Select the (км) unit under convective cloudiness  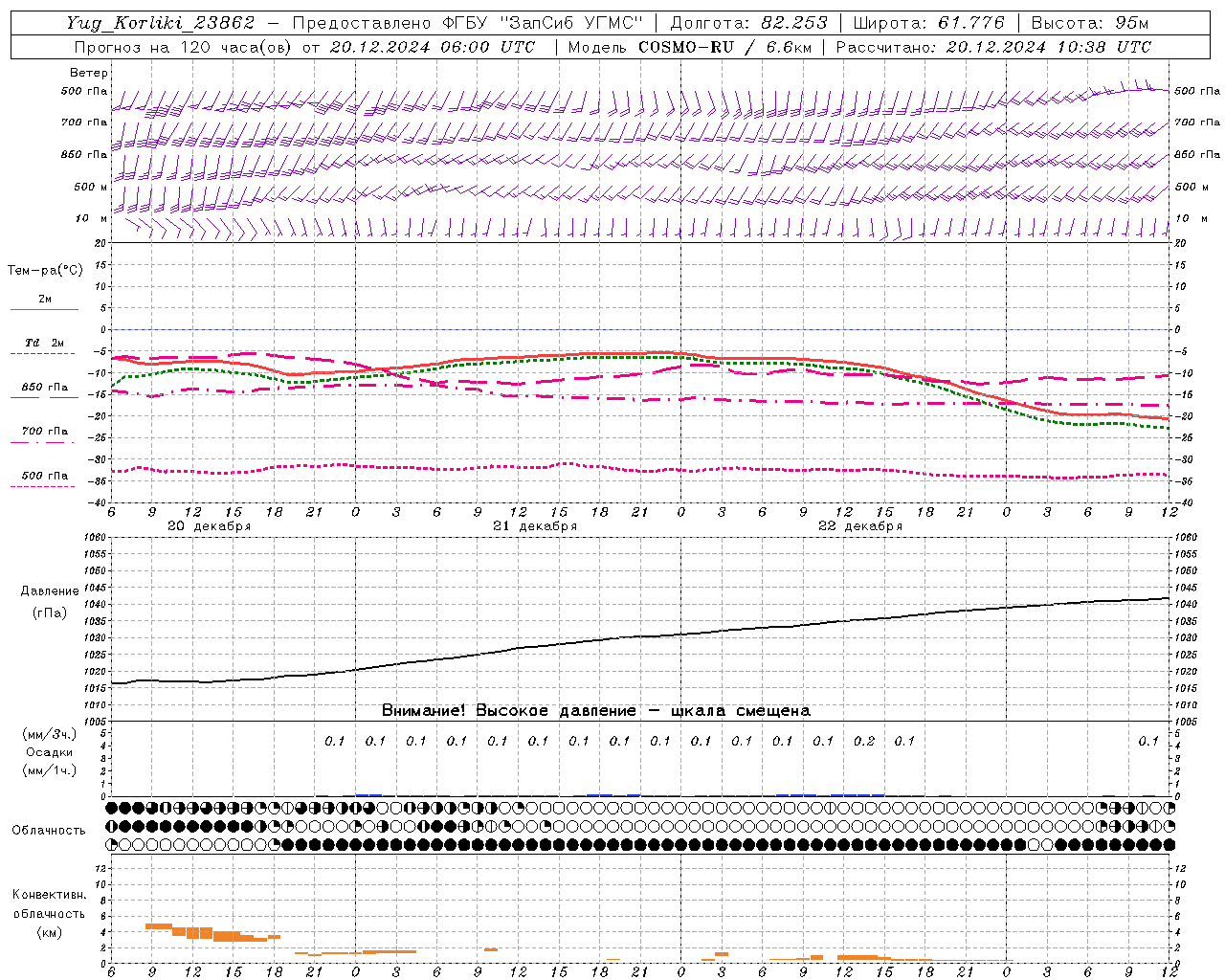click(49, 932)
